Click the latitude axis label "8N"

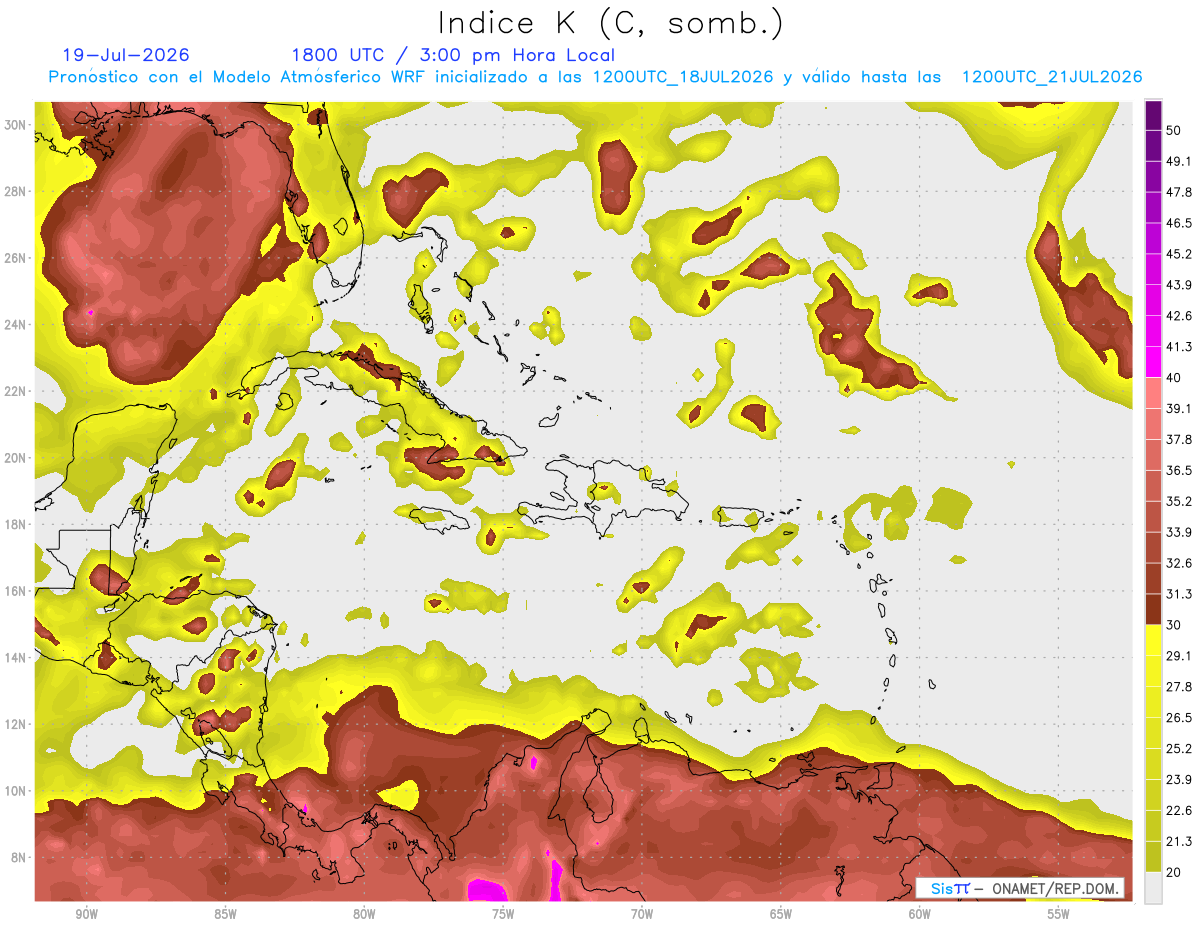point(18,857)
